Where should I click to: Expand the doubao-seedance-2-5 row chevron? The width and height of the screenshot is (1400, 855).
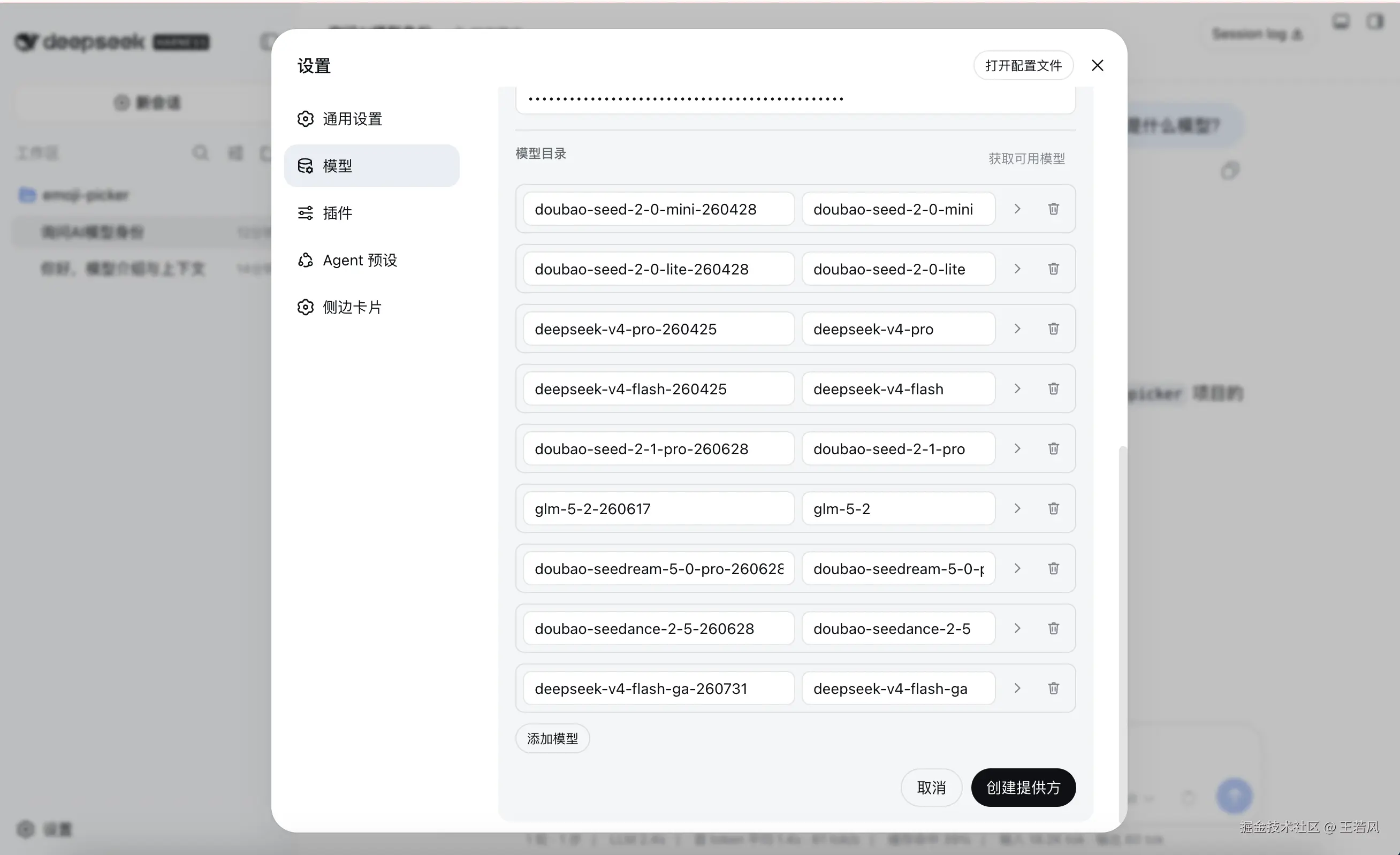coord(1017,628)
